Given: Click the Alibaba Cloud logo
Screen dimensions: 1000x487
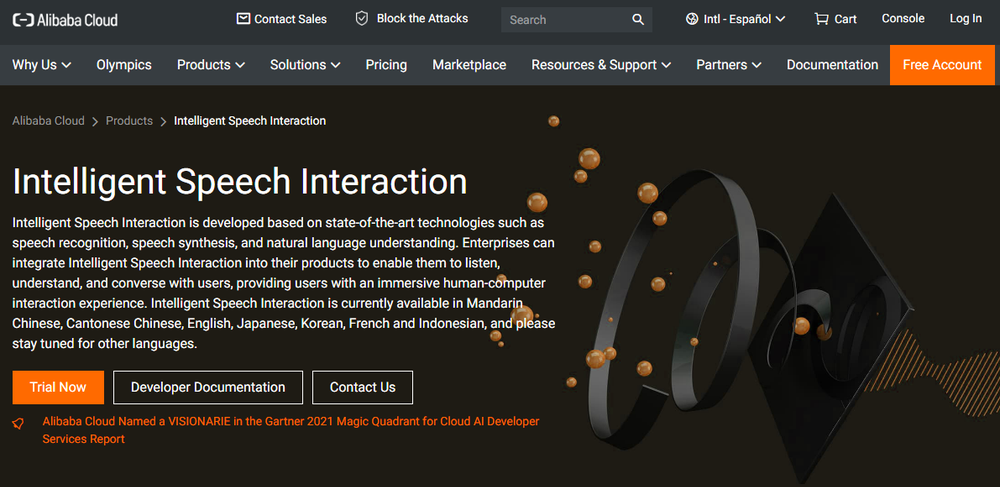Looking at the screenshot, I should (65, 20).
